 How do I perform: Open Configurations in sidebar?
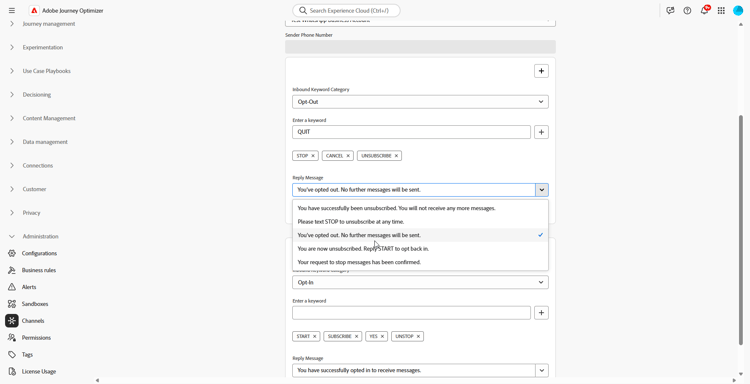click(39, 253)
